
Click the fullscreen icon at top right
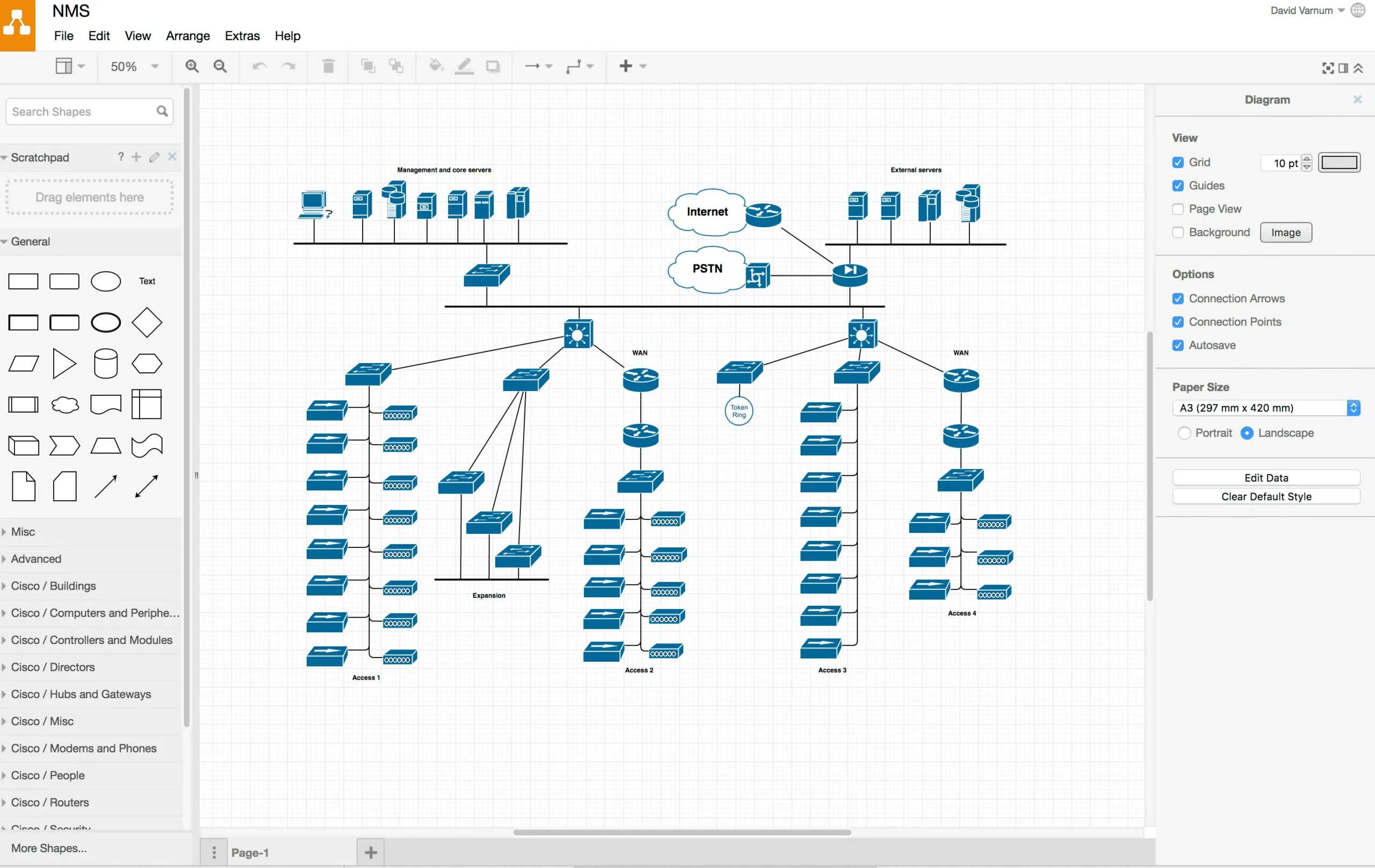click(x=1328, y=68)
